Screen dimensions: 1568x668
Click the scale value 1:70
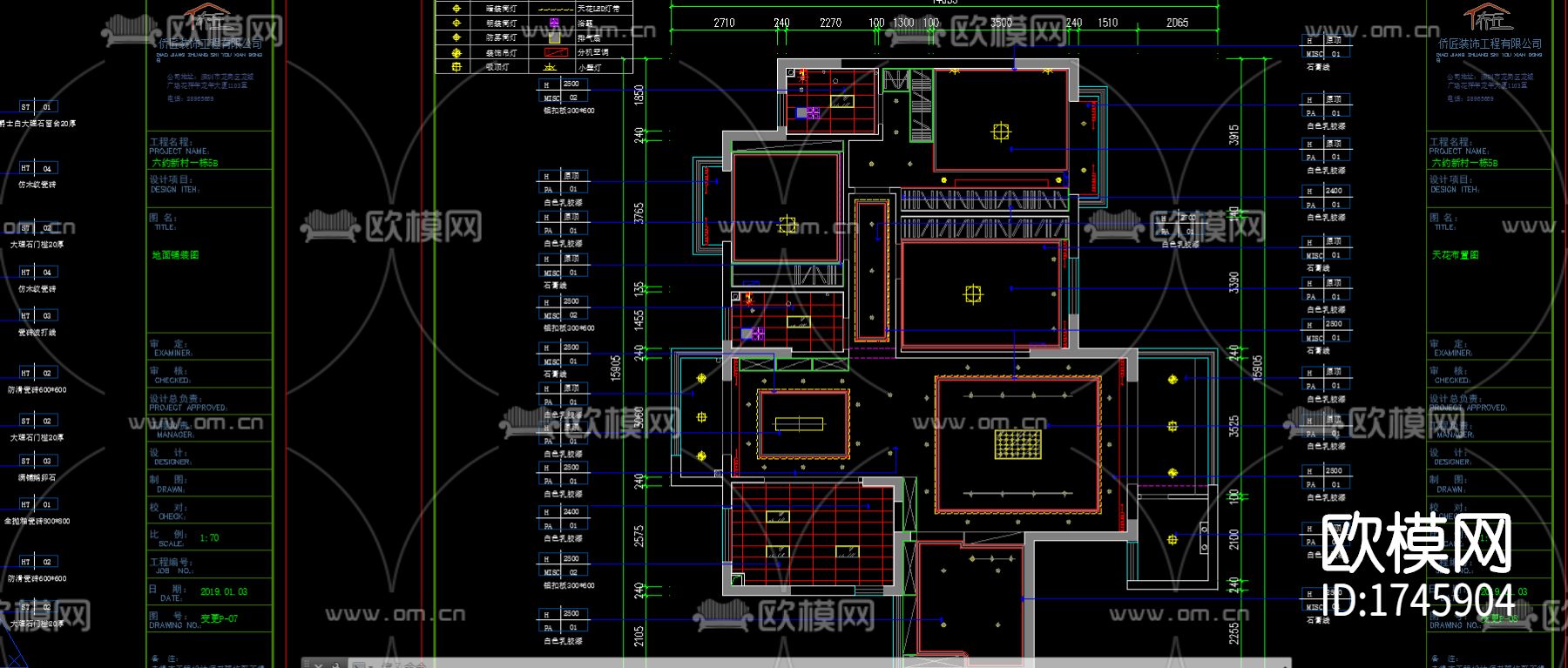(209, 538)
